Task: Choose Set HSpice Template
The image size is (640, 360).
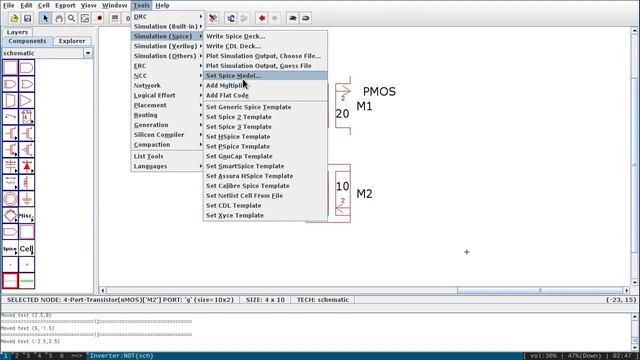Action: point(265,136)
